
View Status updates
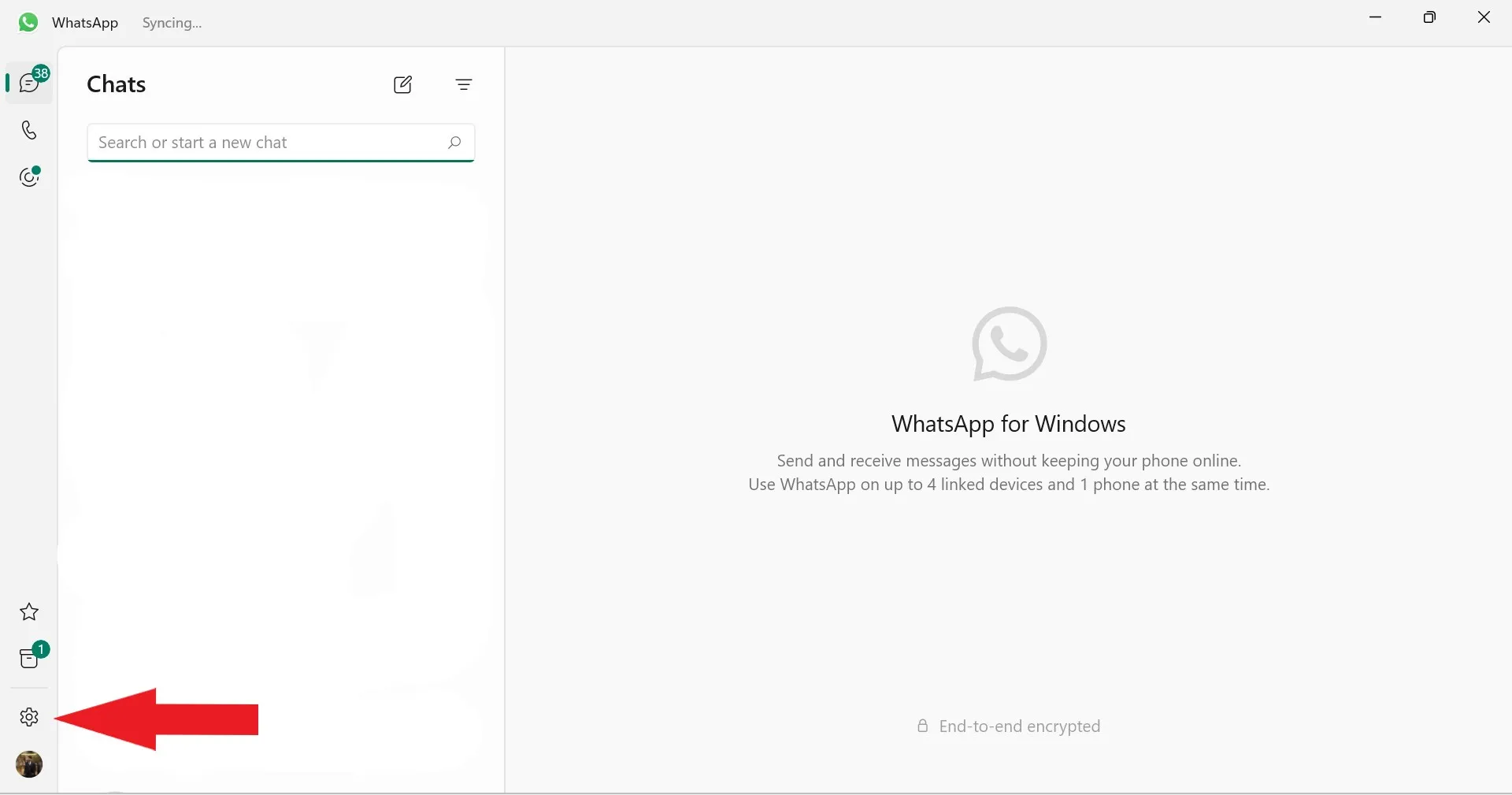[x=29, y=177]
